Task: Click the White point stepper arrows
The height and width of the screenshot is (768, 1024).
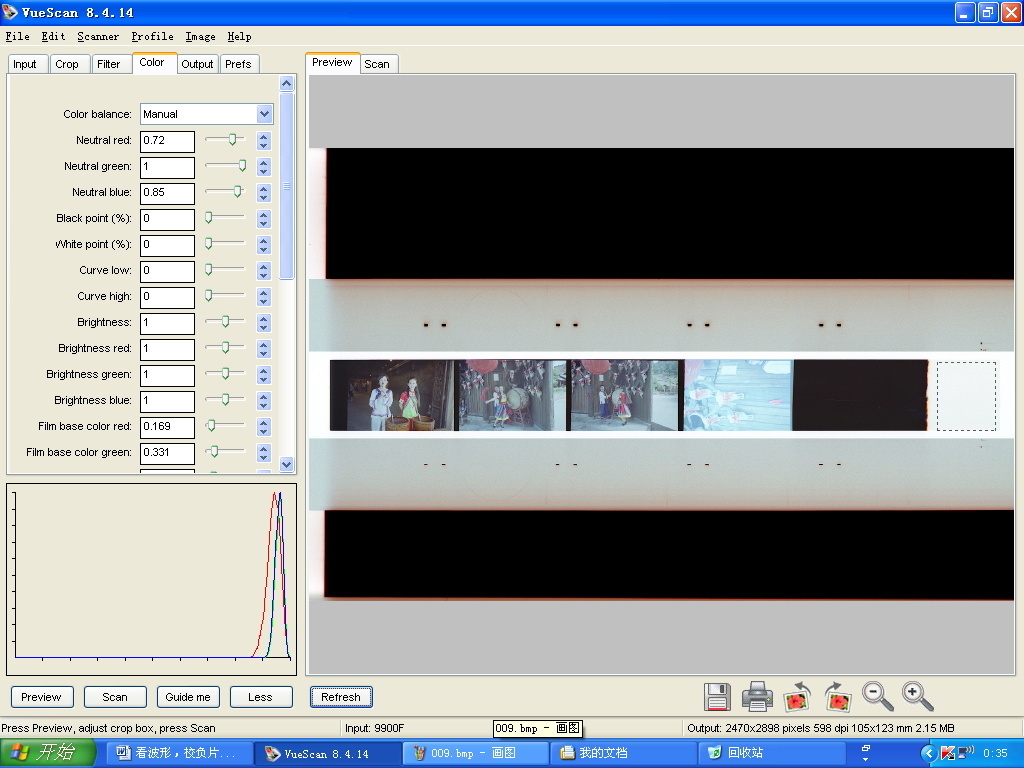Action: 264,245
